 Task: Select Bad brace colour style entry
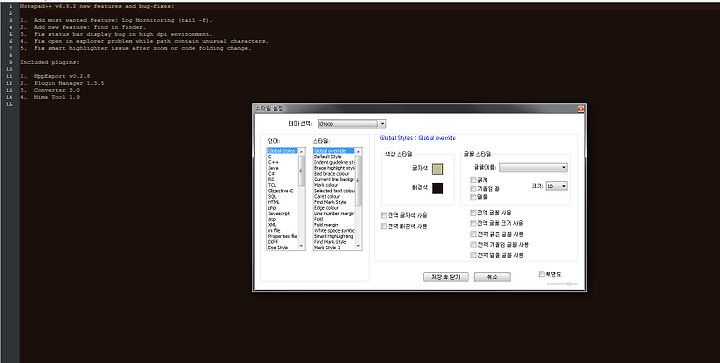pyautogui.click(x=334, y=174)
